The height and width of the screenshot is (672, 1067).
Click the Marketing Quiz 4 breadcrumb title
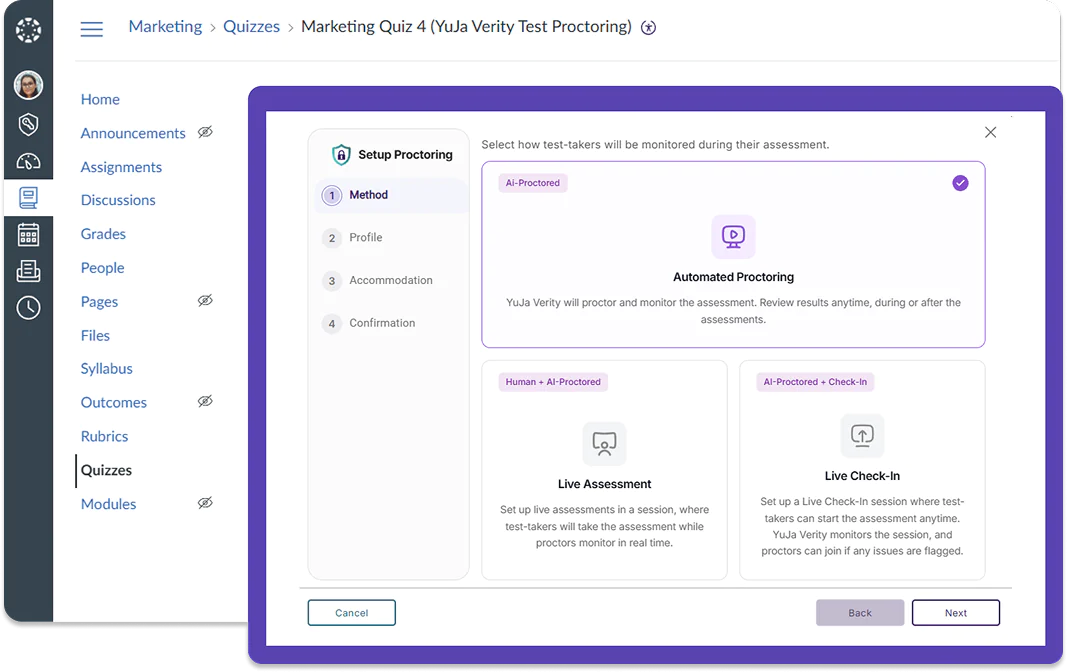click(466, 27)
